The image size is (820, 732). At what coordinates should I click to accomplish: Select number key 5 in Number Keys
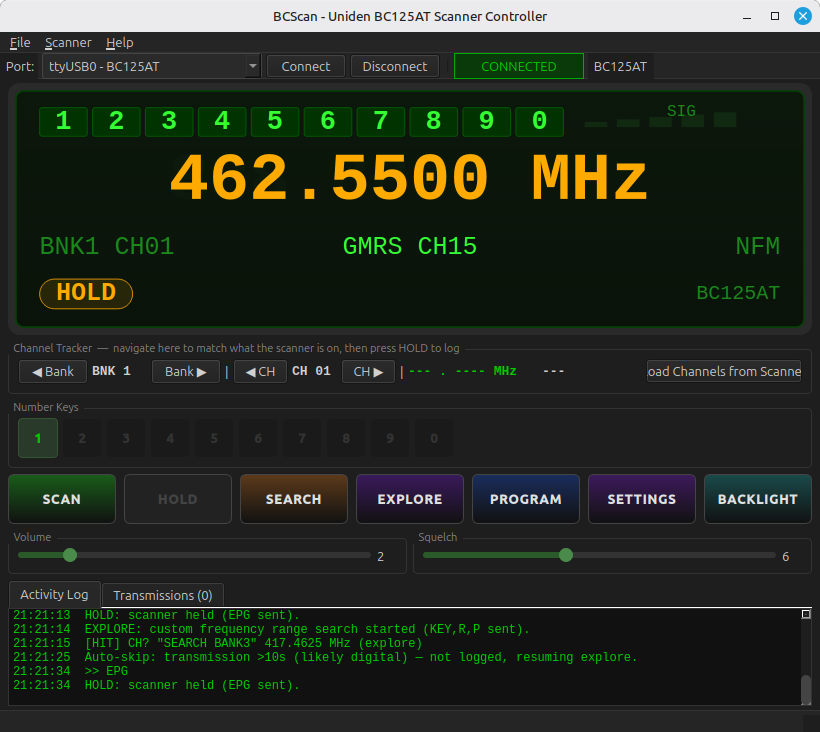(214, 438)
